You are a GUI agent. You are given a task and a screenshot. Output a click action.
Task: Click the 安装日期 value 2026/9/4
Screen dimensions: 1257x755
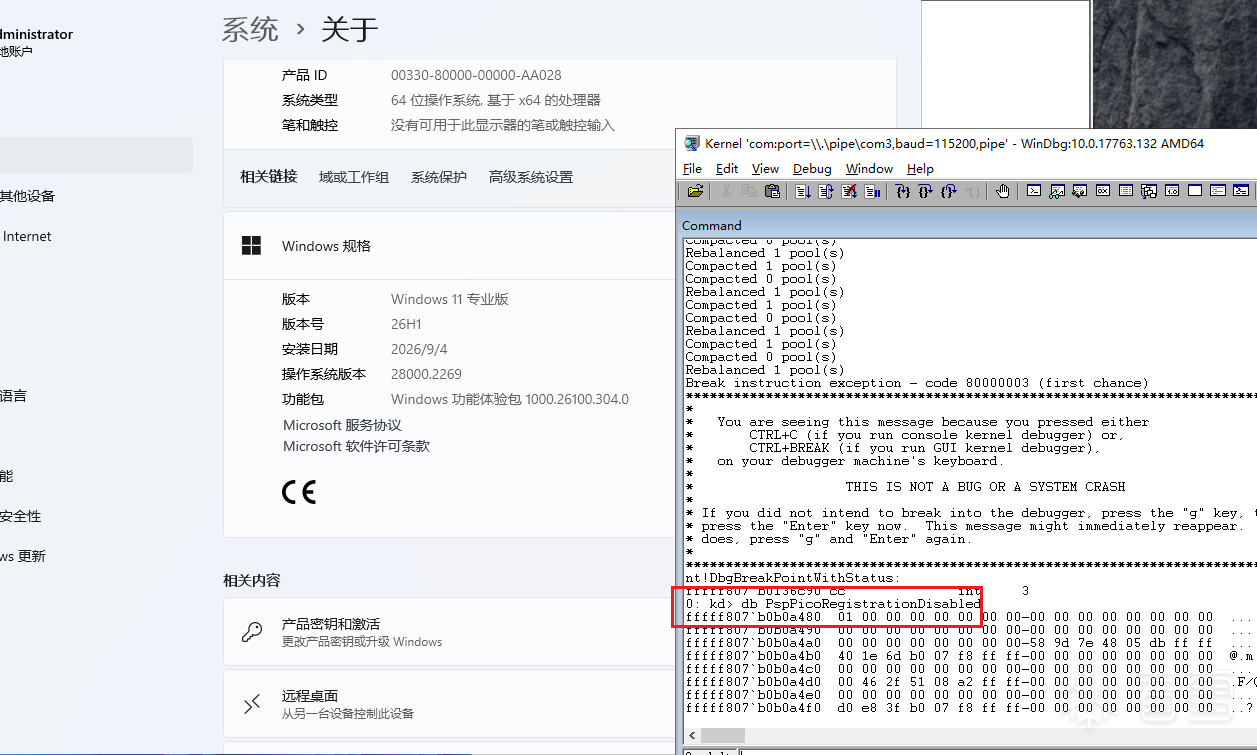[x=419, y=349]
